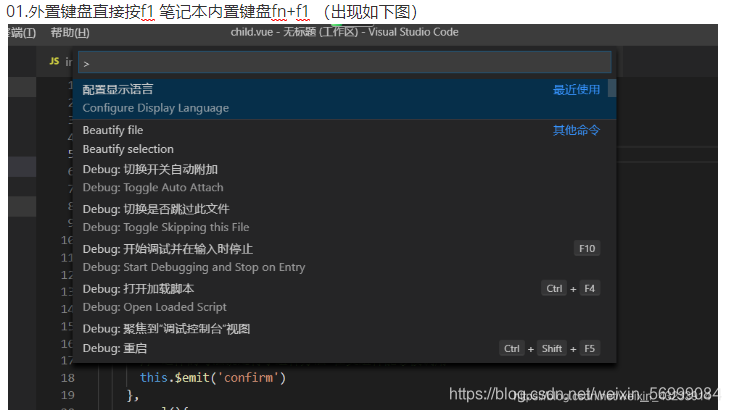This screenshot has width=731, height=413.
Task: Click the F5 key badge on Debug: 重启
Action: tap(590, 349)
